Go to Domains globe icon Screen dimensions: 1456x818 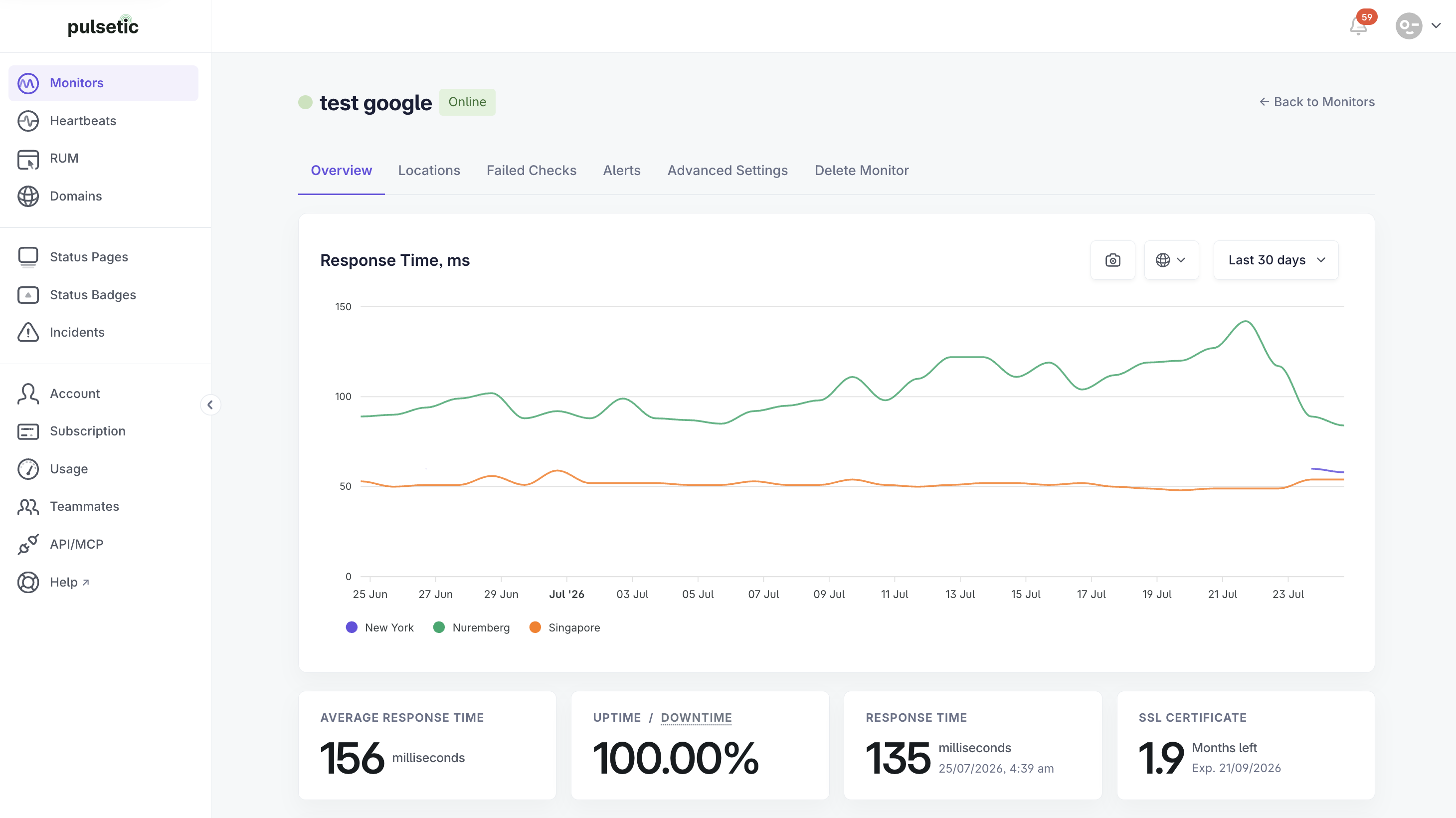pyautogui.click(x=28, y=196)
